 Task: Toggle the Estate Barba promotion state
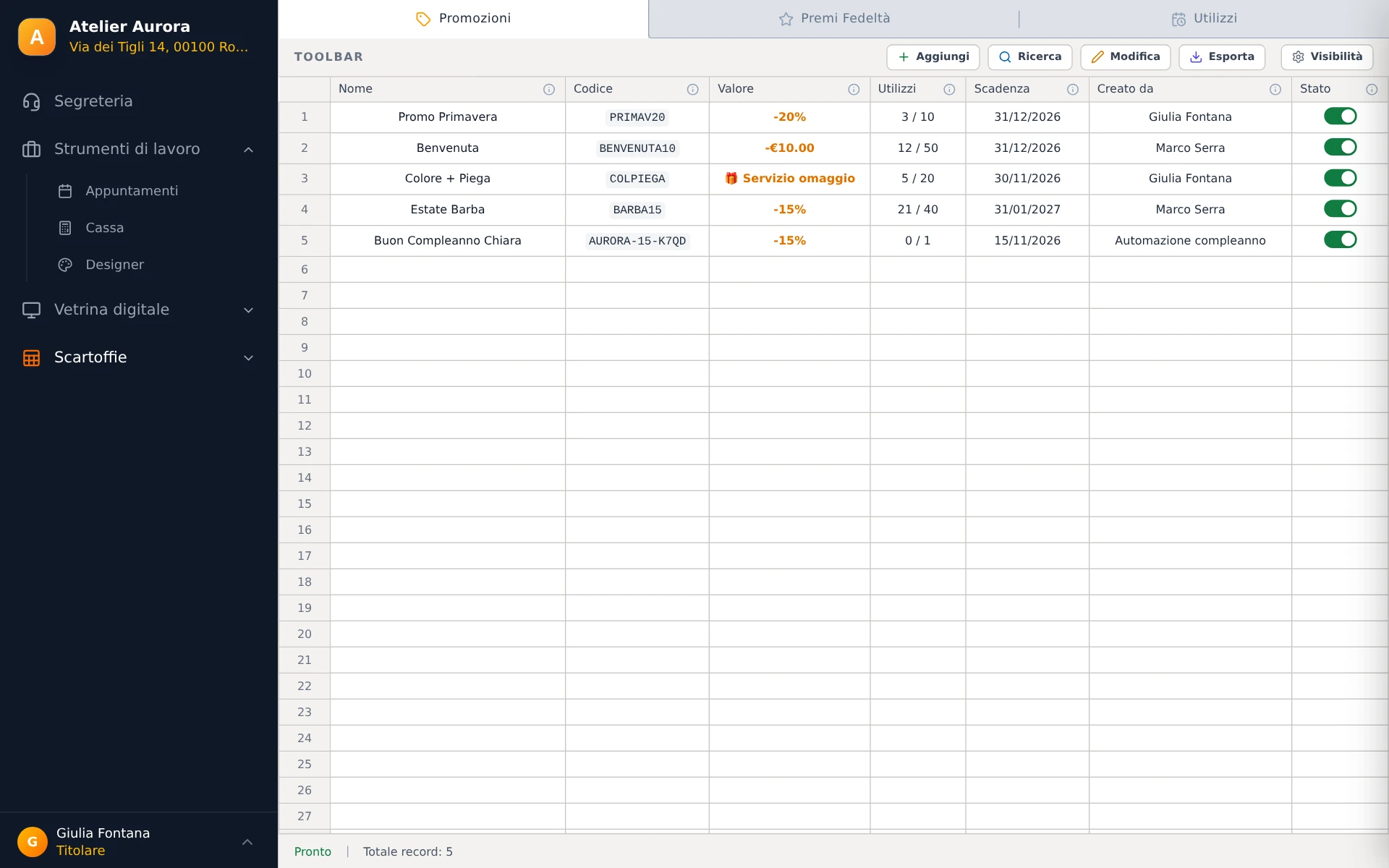click(1340, 209)
